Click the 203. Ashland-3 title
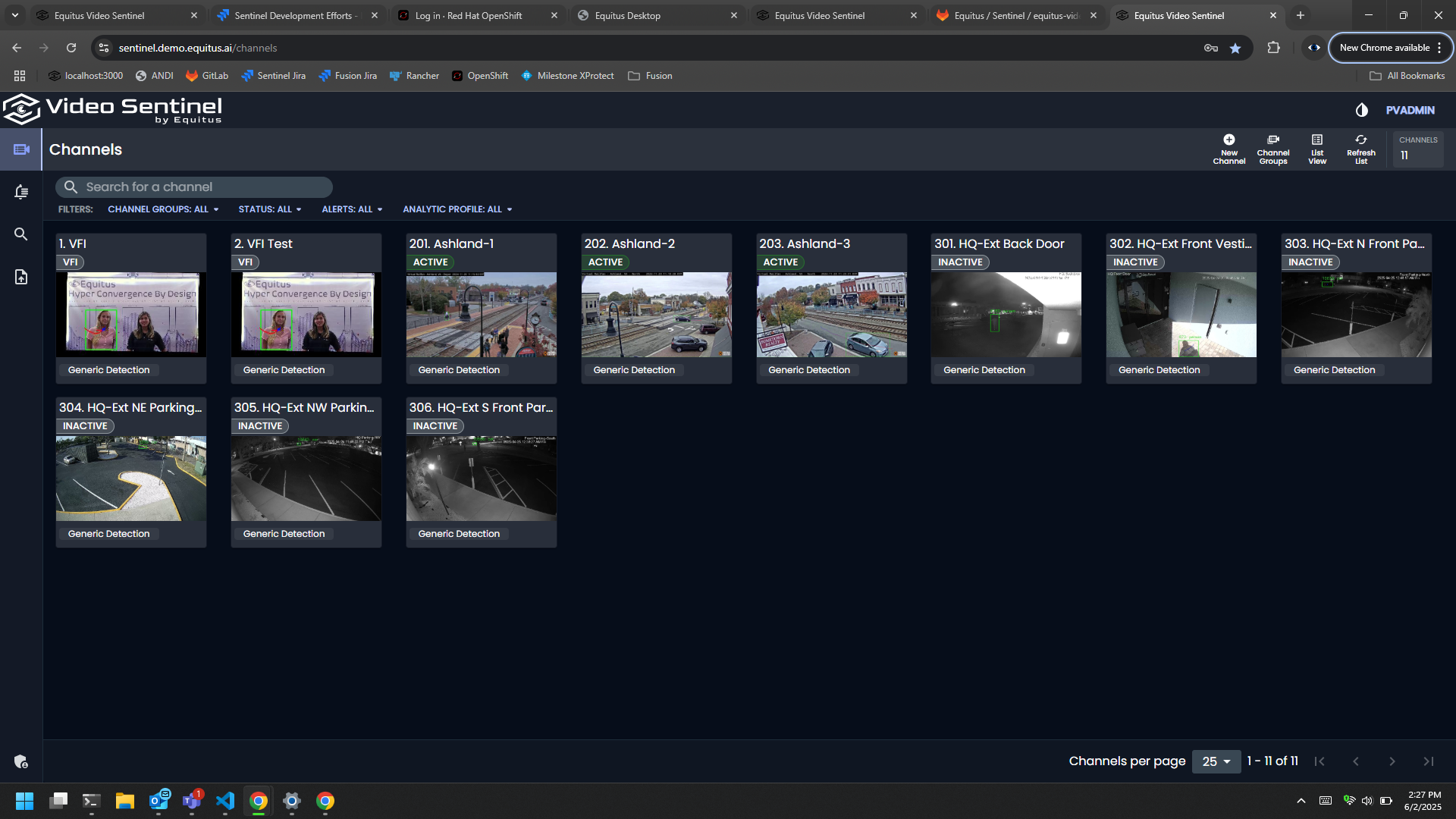 tap(805, 243)
